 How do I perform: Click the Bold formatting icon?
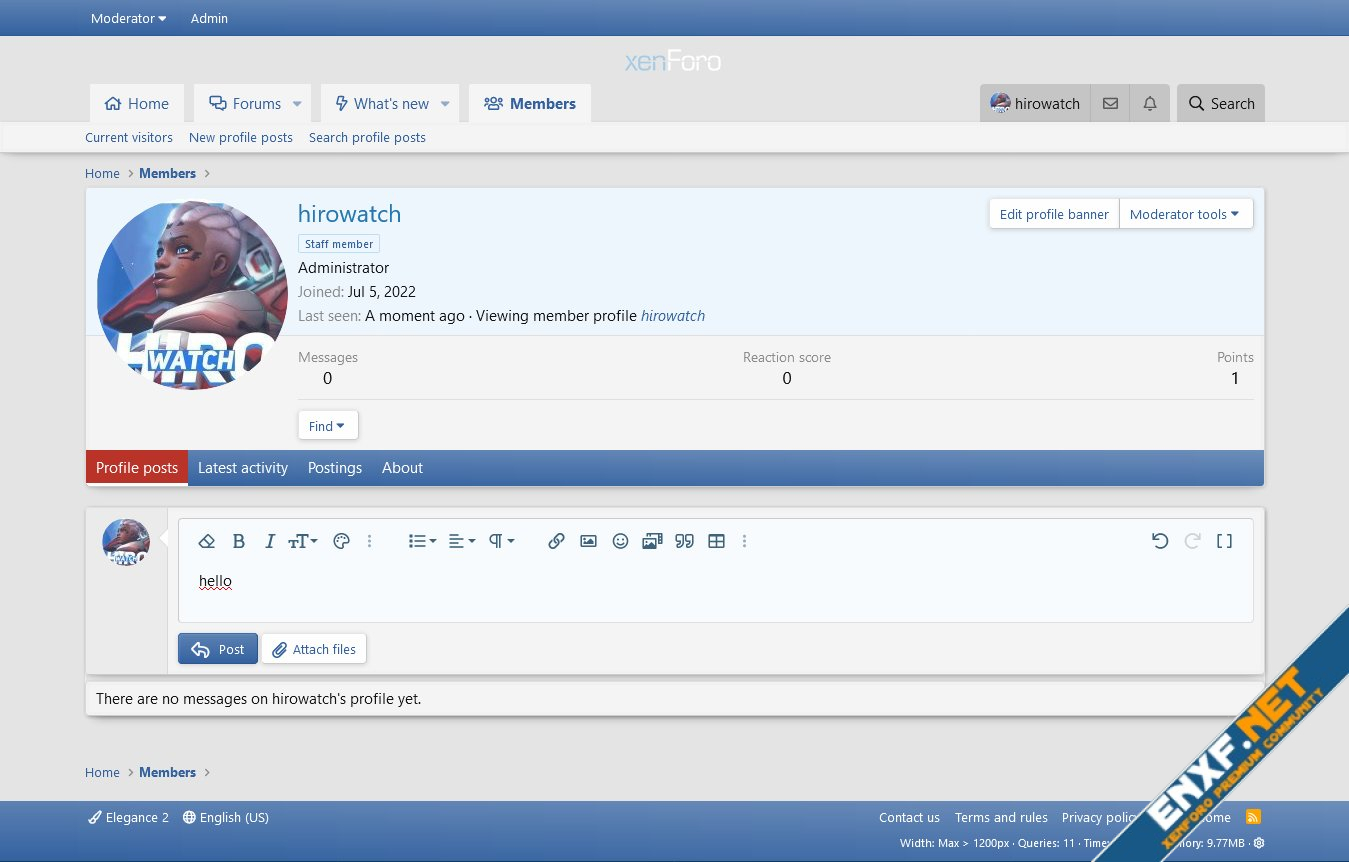(x=238, y=541)
